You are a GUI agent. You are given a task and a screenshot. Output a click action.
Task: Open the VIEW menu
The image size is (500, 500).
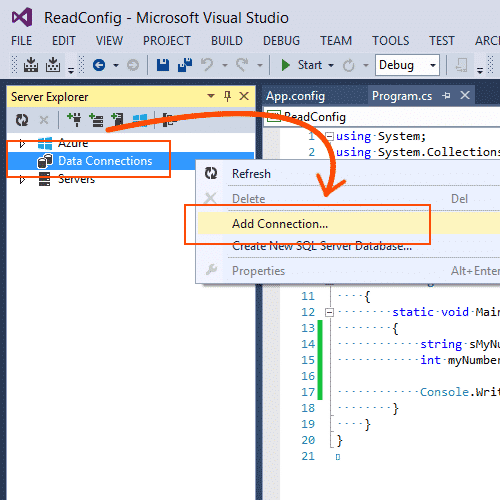click(109, 41)
